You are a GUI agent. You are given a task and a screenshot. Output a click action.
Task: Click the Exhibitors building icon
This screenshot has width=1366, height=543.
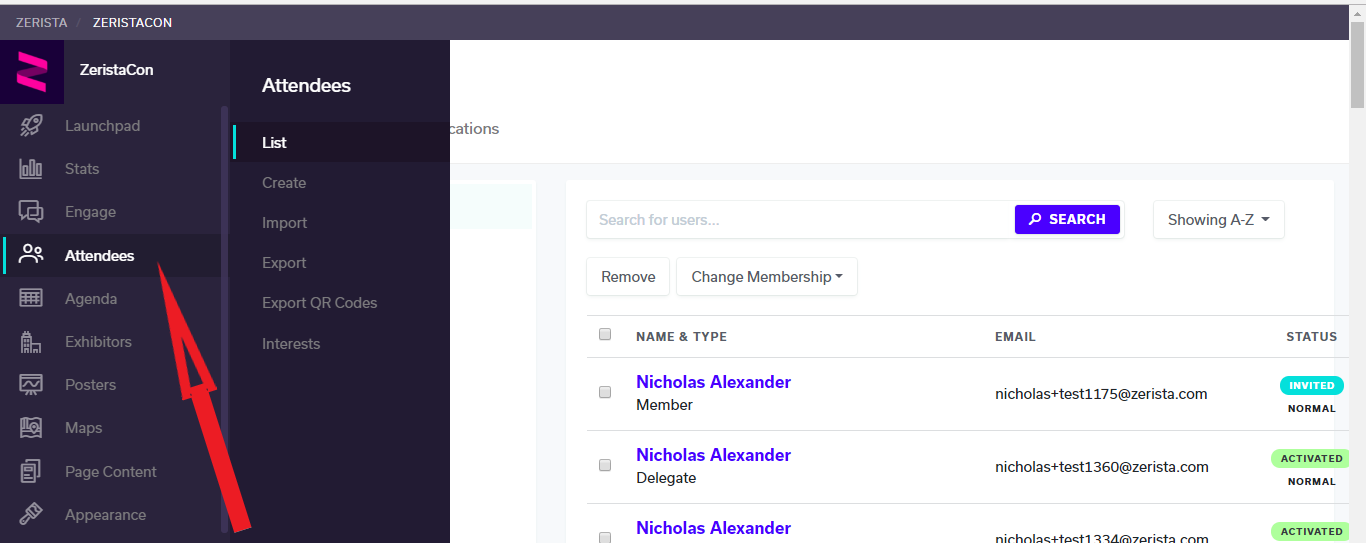(x=31, y=341)
